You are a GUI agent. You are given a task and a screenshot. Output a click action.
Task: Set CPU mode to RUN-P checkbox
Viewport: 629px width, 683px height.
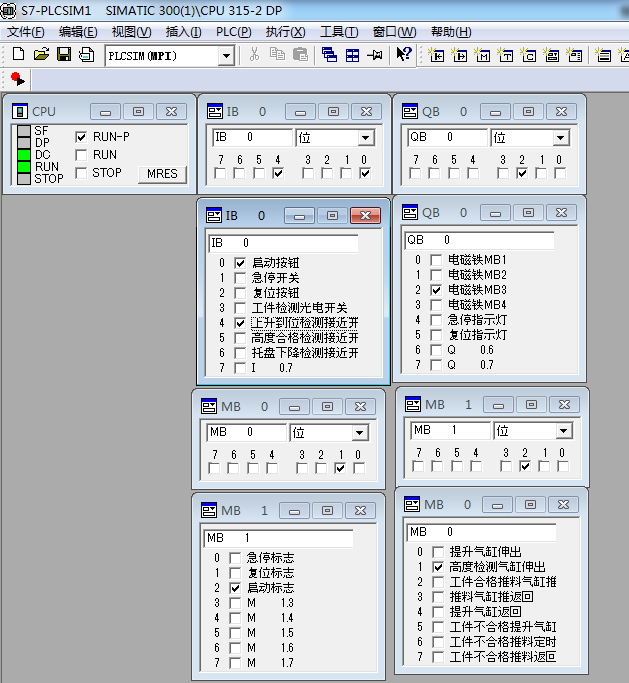pyautogui.click(x=81, y=137)
